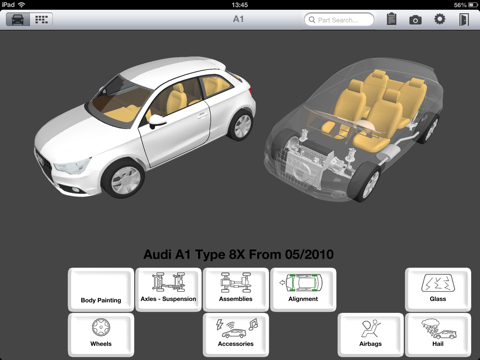The height and width of the screenshot is (360, 480).
Task: Tap the A1 title in toolbar
Action: pos(238,19)
